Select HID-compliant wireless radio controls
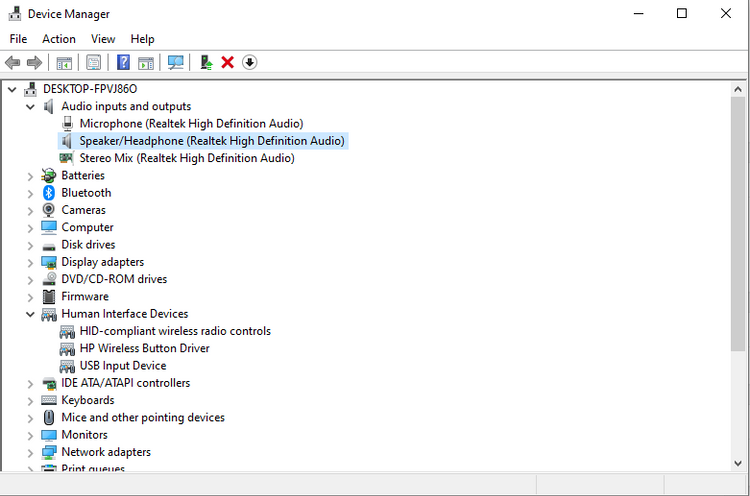The width and height of the screenshot is (750, 496). [x=175, y=331]
